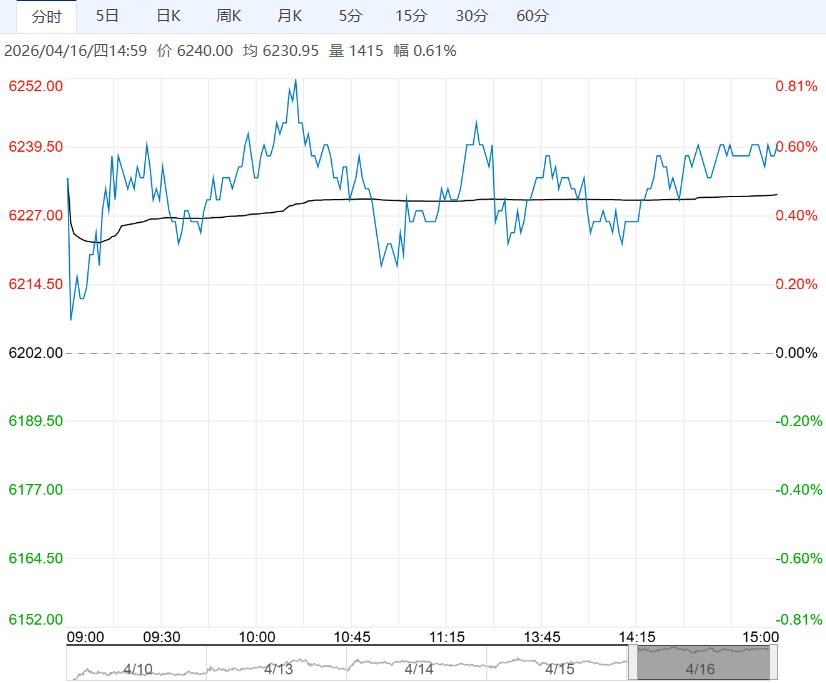Click the right handle of range slider
The height and width of the screenshot is (683, 826).
coord(773,664)
